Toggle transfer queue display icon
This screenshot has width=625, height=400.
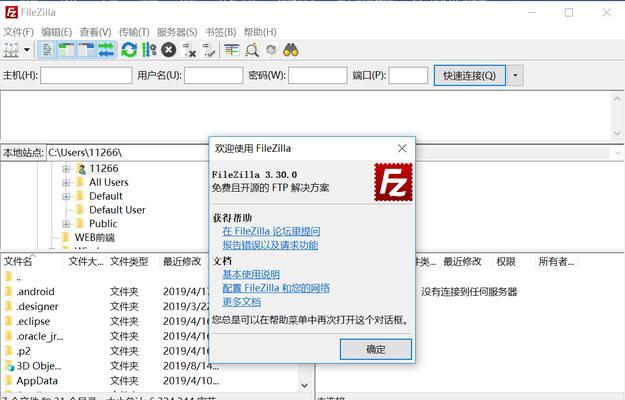(106, 50)
